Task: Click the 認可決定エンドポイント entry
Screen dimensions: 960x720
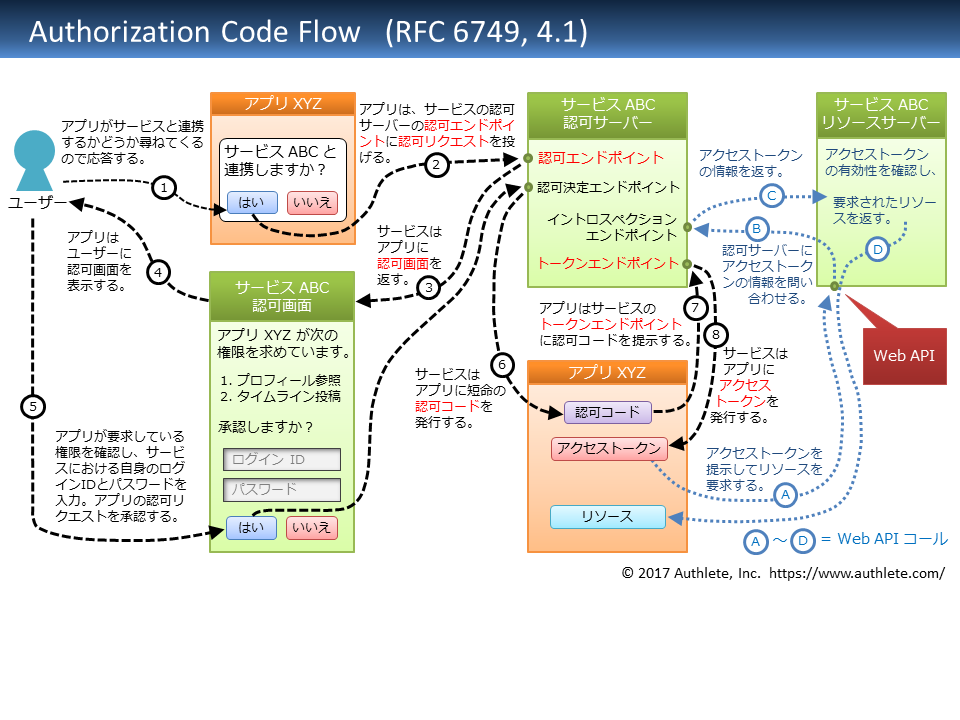Action: tap(609, 187)
